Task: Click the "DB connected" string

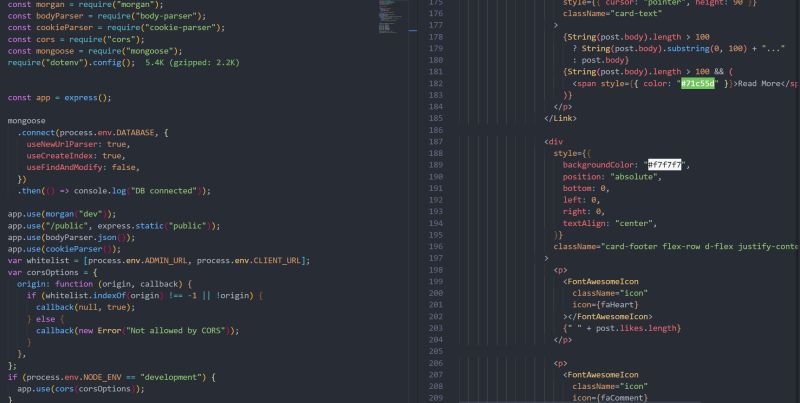Action: [x=164, y=191]
